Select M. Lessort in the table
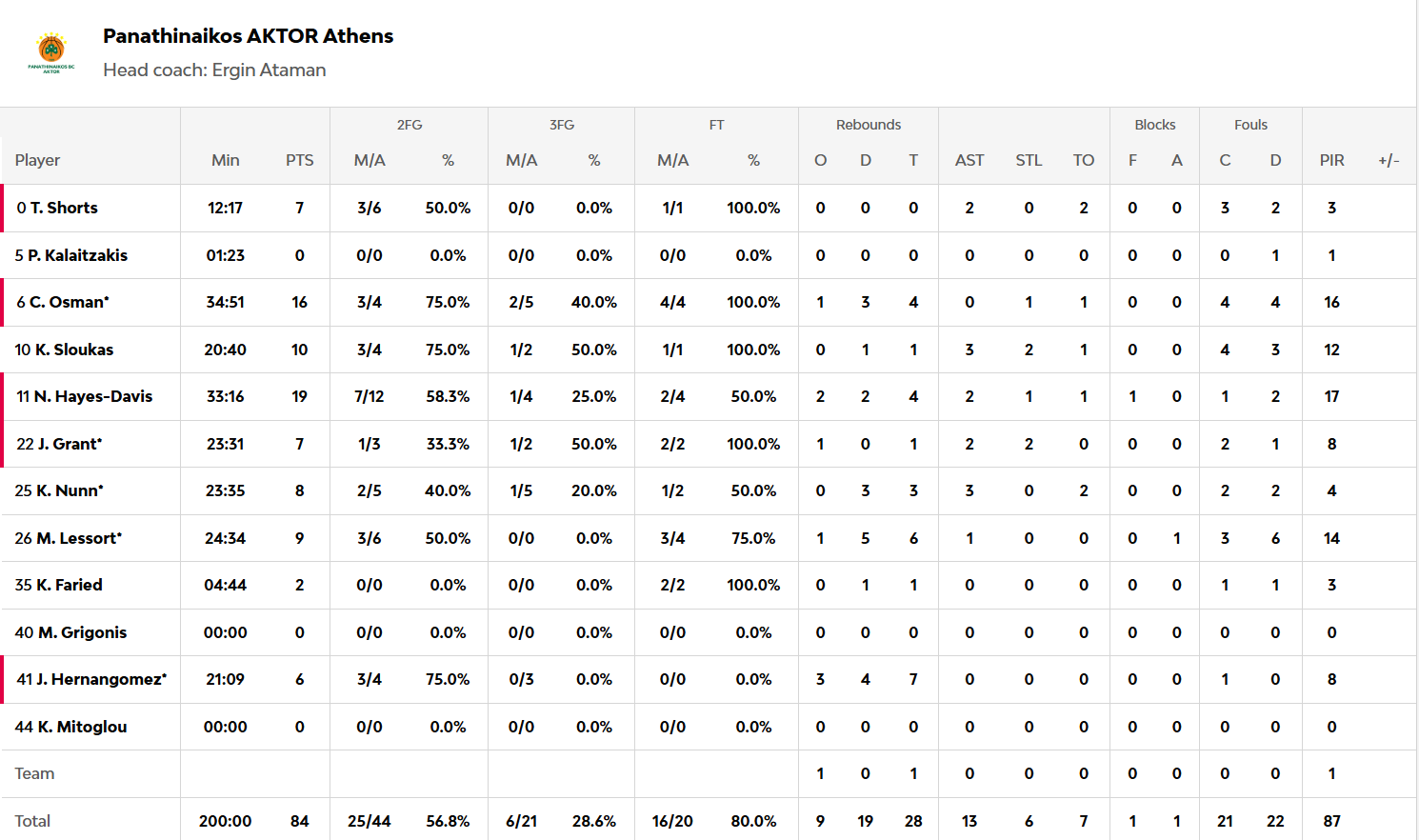This screenshot has width=1419, height=840. pos(78,538)
